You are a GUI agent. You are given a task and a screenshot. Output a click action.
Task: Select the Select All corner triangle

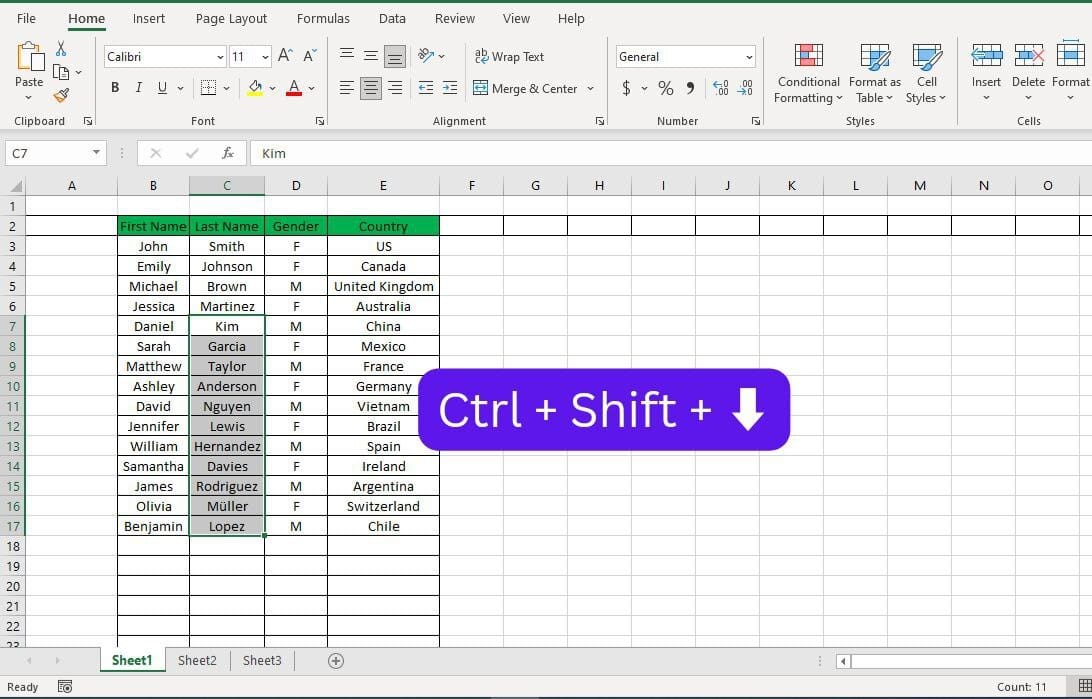(15, 186)
